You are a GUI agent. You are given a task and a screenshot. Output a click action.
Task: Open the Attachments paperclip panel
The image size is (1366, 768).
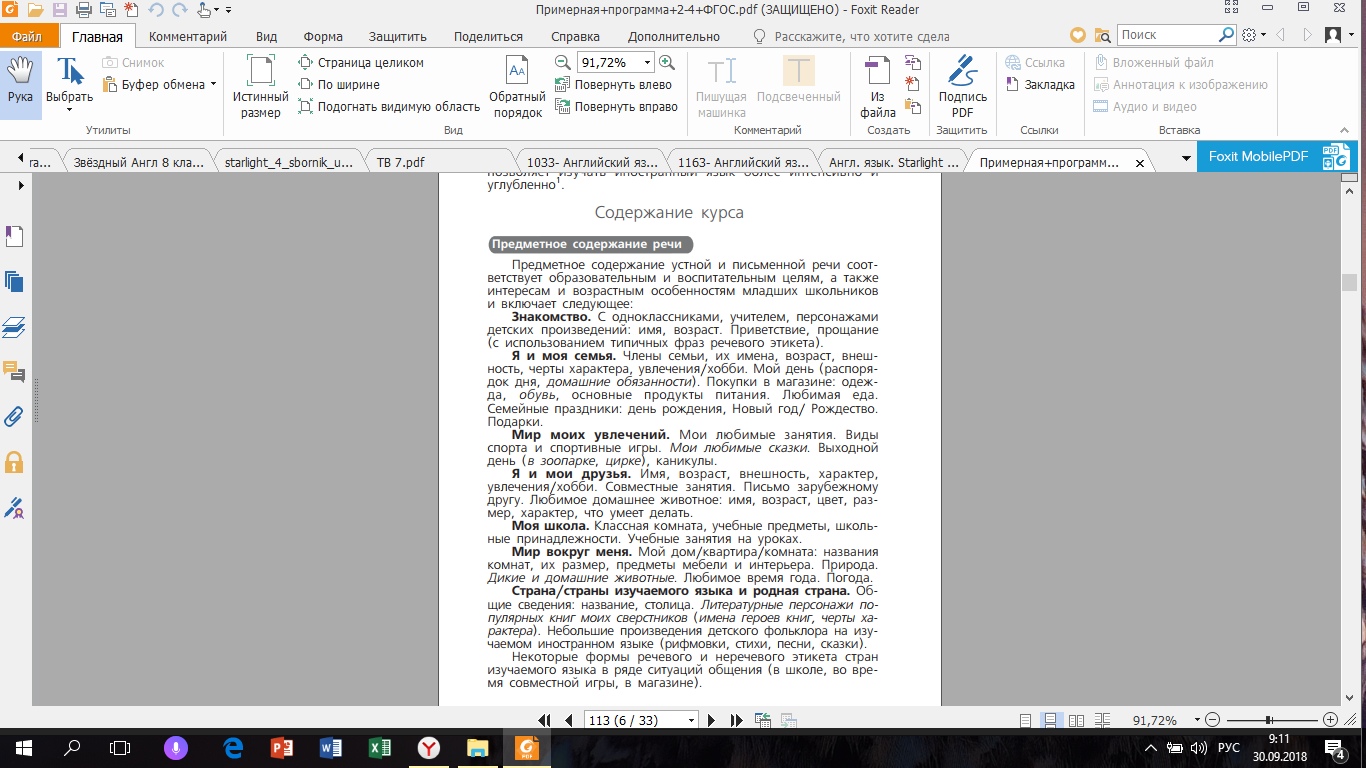(x=14, y=416)
